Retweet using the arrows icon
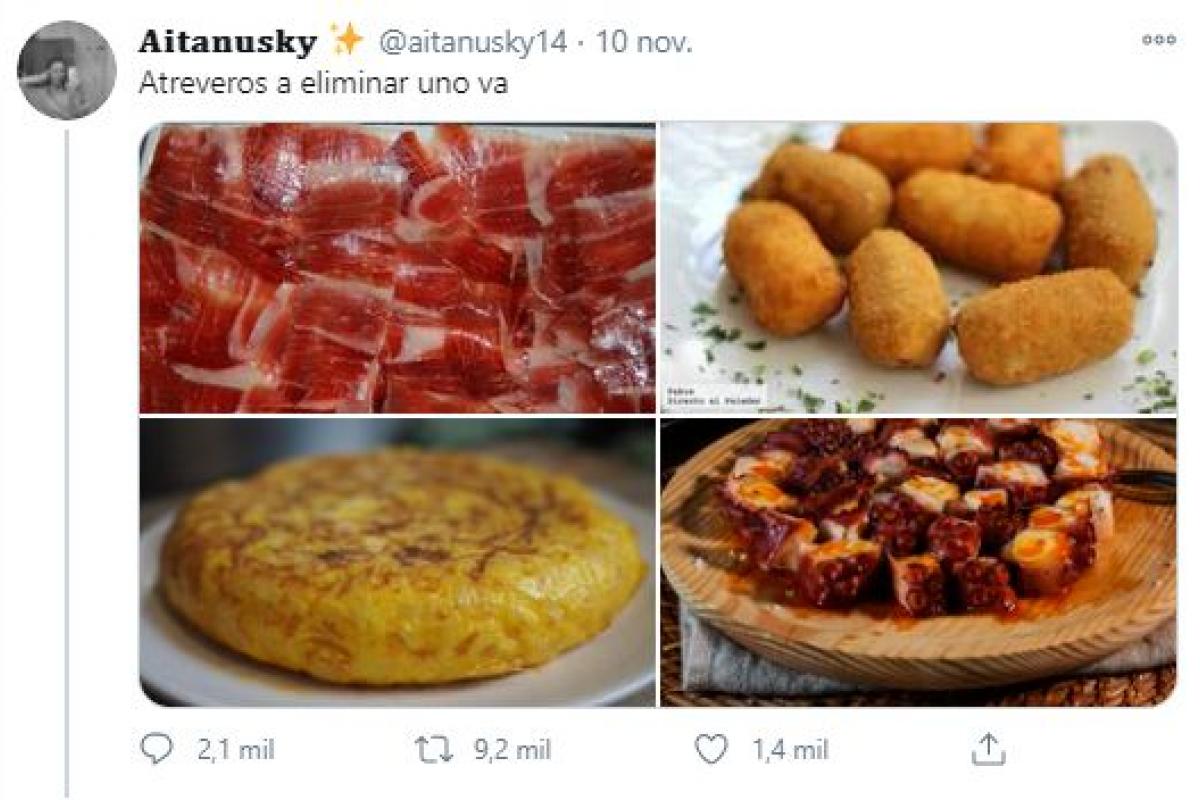This screenshot has height=800, width=1200. pos(435,749)
